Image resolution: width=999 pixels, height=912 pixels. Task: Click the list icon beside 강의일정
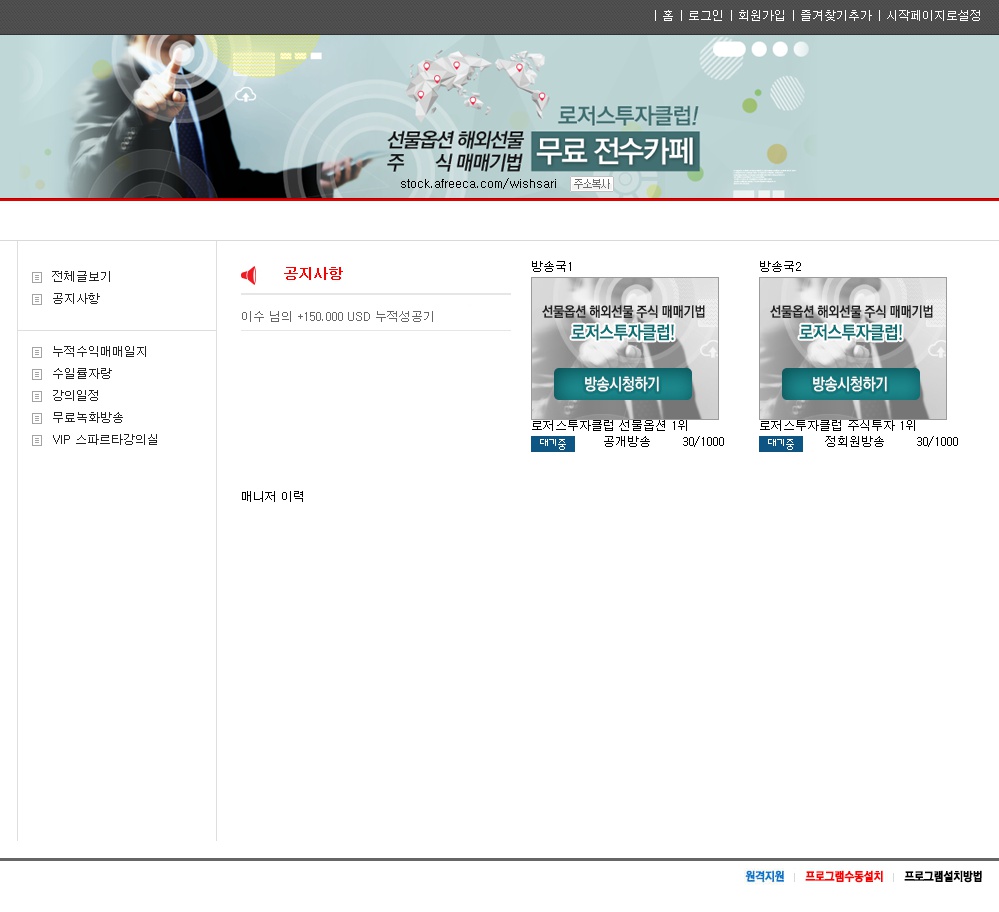tap(37, 396)
